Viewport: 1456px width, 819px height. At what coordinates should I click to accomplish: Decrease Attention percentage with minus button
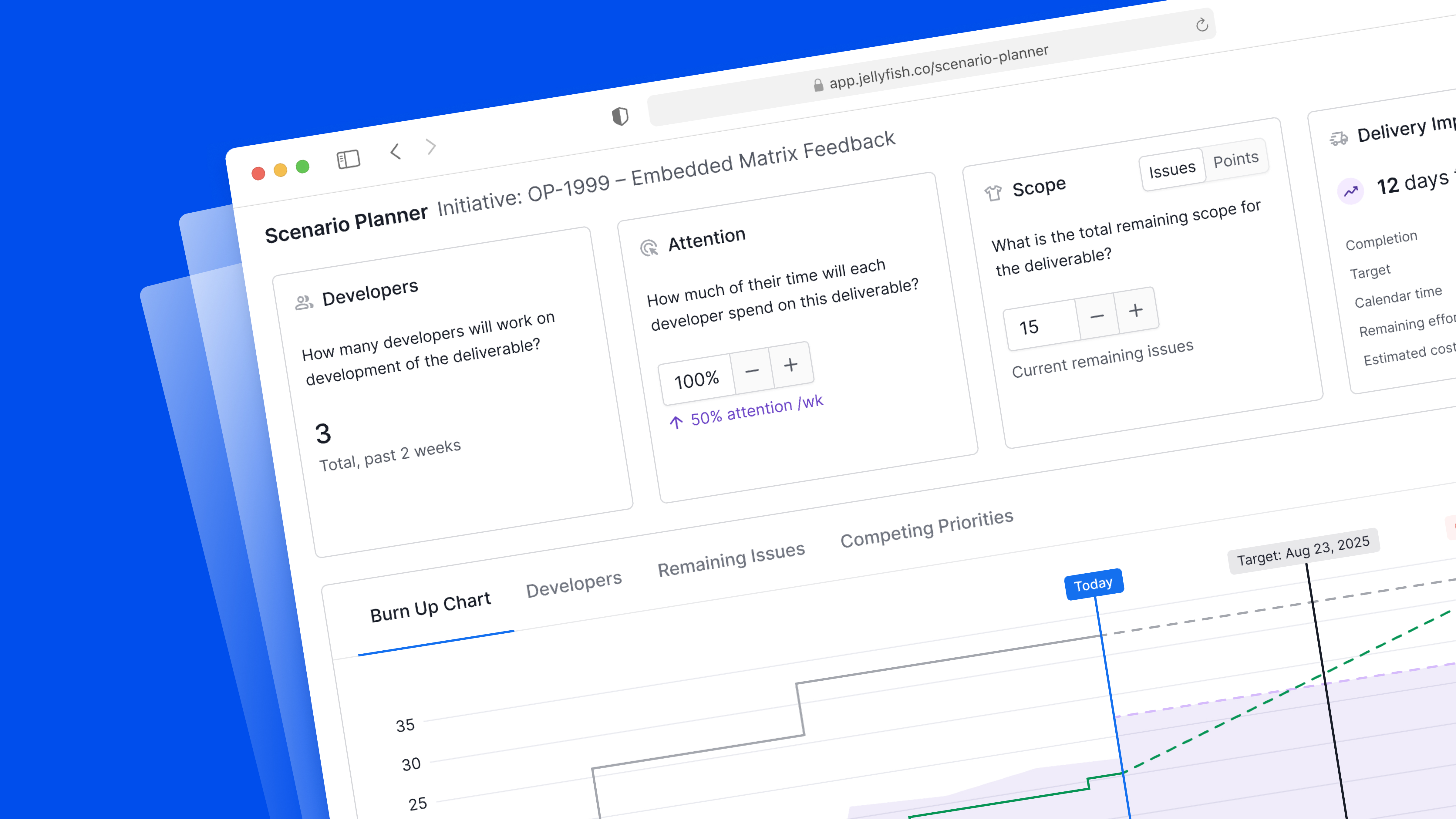pyautogui.click(x=752, y=371)
